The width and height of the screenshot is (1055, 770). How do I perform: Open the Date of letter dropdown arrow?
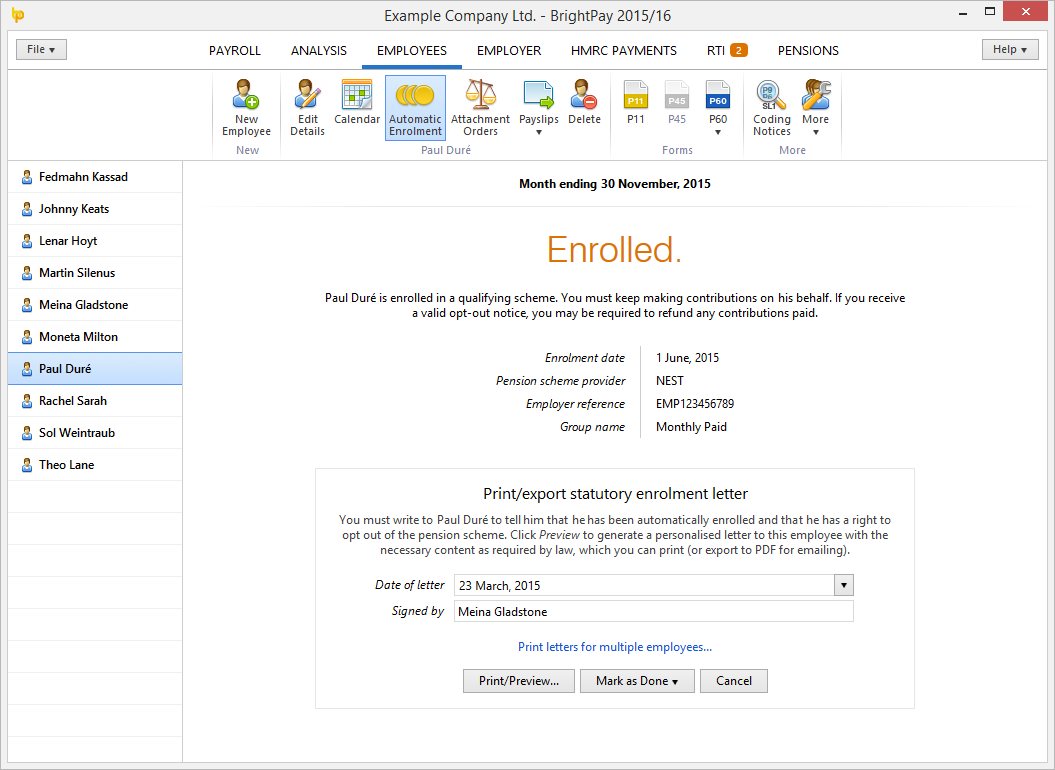844,586
